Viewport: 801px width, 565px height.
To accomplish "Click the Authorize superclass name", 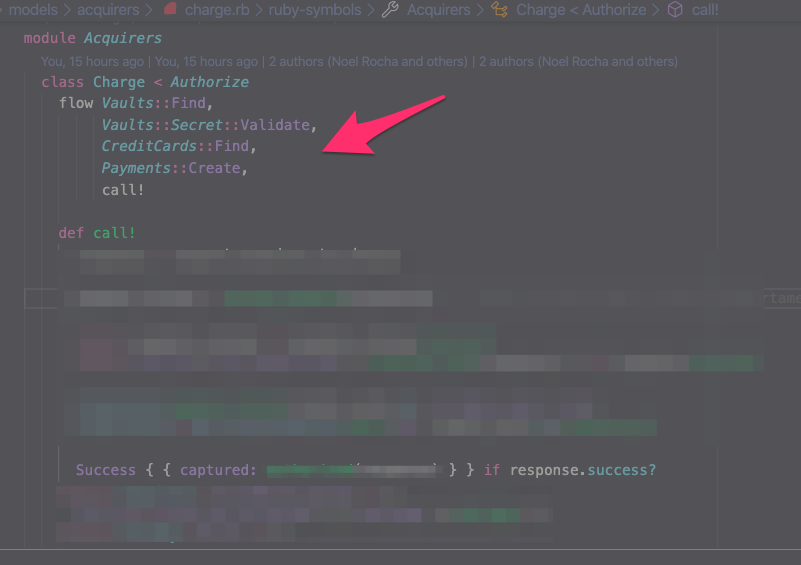I will (209, 82).
